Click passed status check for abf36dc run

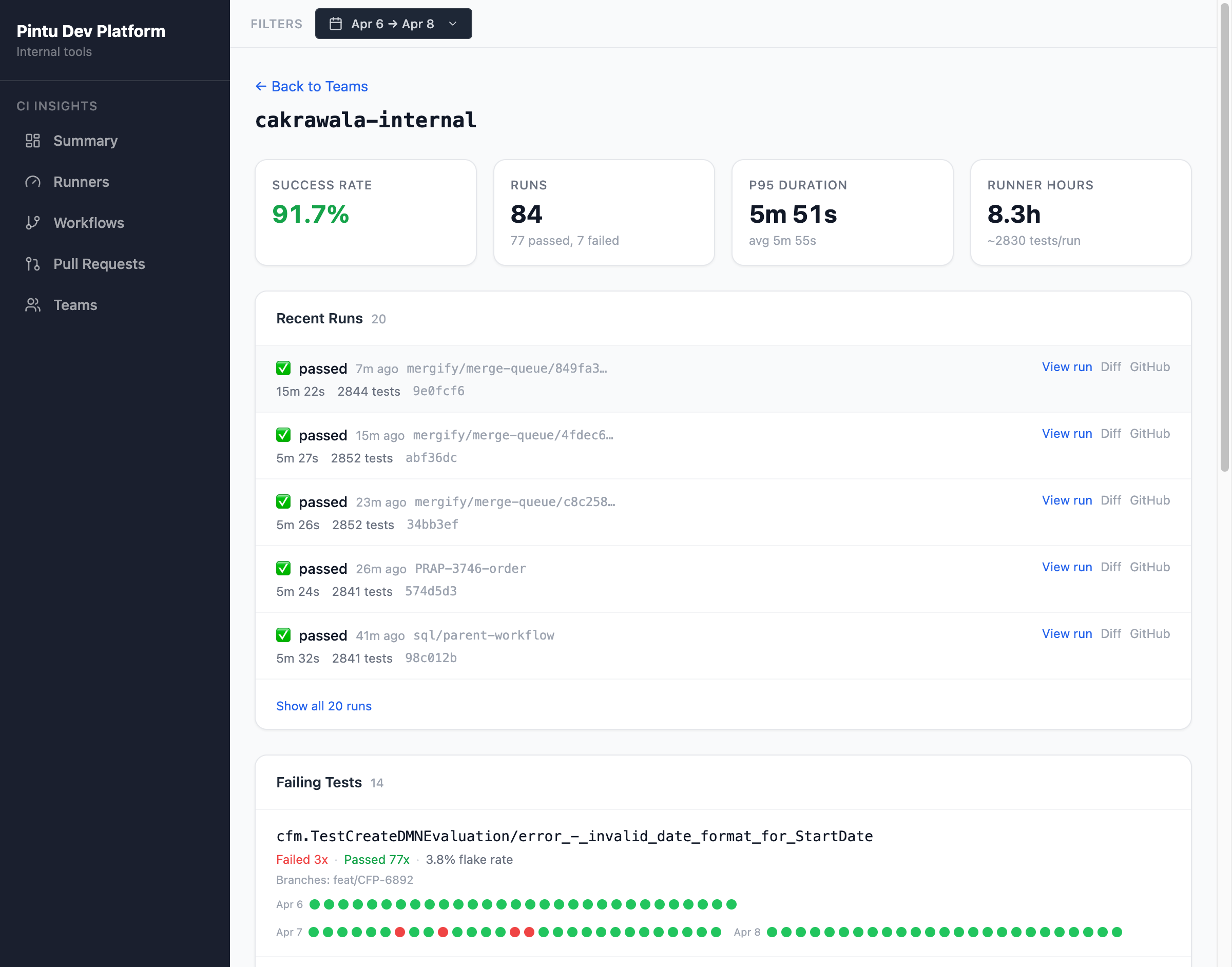click(284, 435)
